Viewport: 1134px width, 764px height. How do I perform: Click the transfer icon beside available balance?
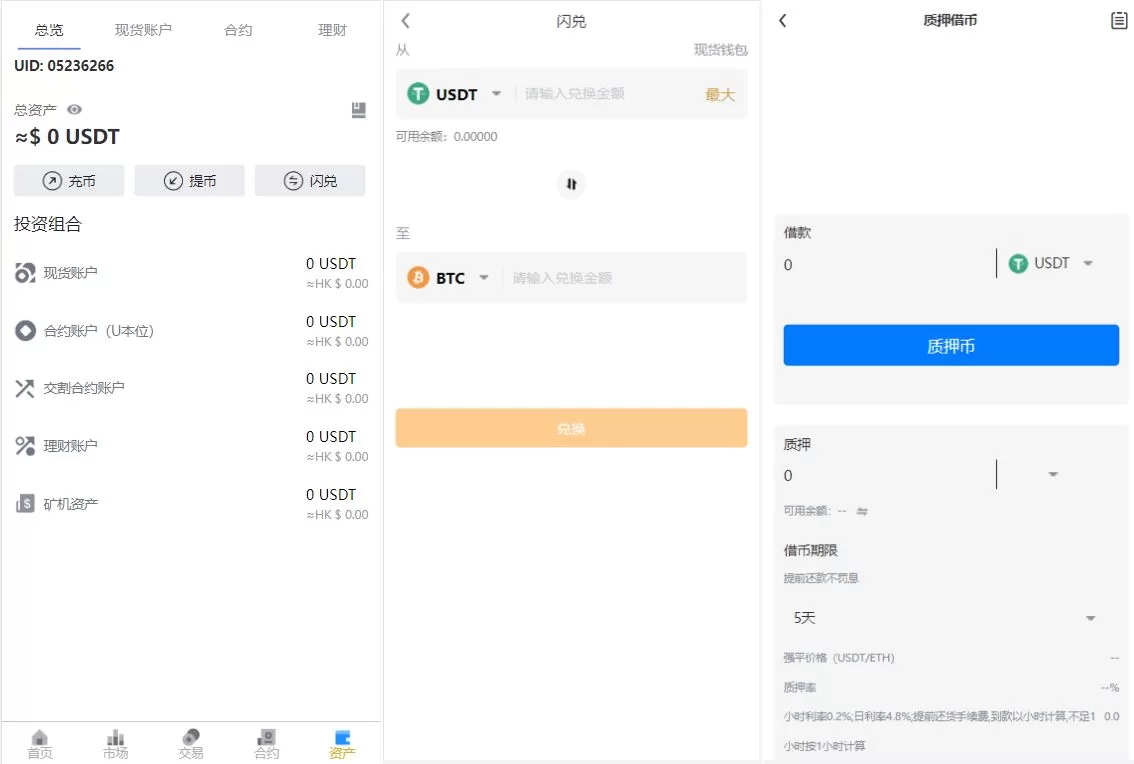tap(862, 511)
